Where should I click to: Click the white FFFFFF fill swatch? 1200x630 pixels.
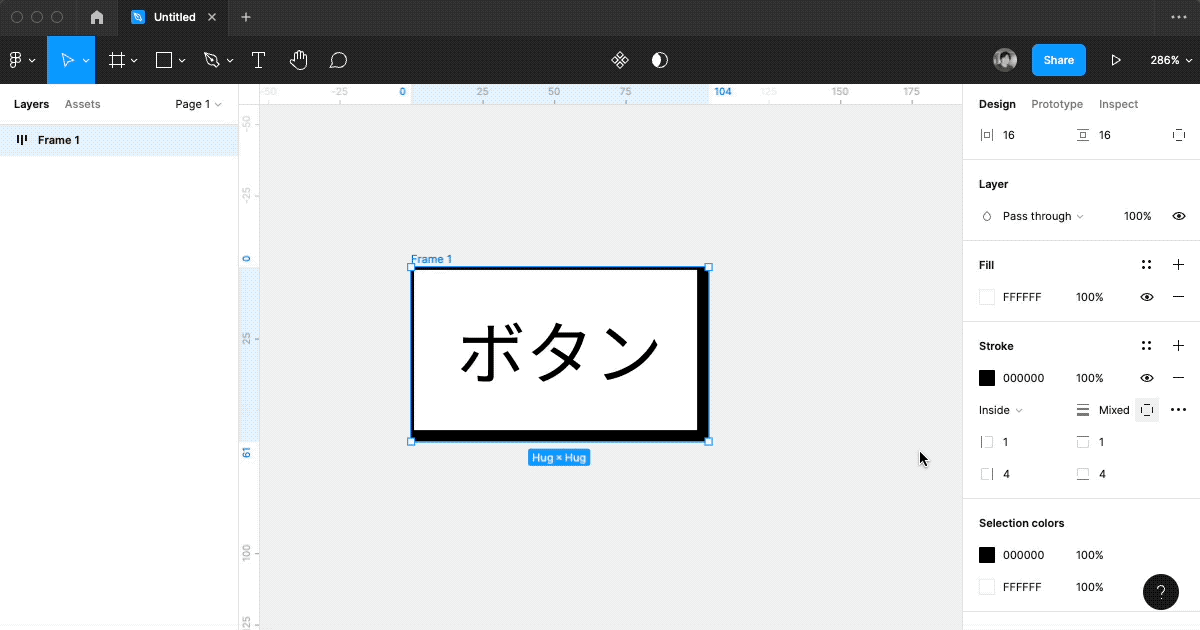tap(986, 296)
